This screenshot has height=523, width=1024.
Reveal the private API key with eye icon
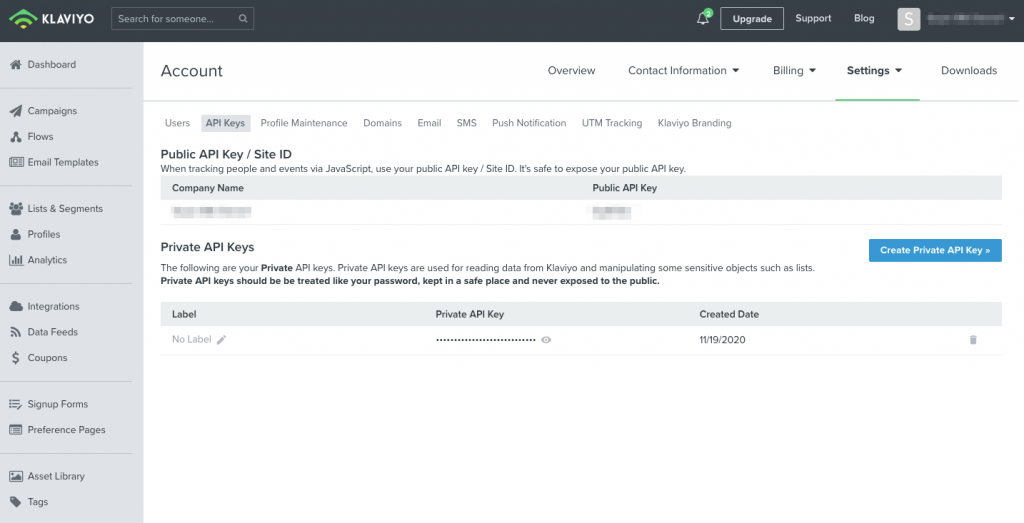(x=546, y=340)
